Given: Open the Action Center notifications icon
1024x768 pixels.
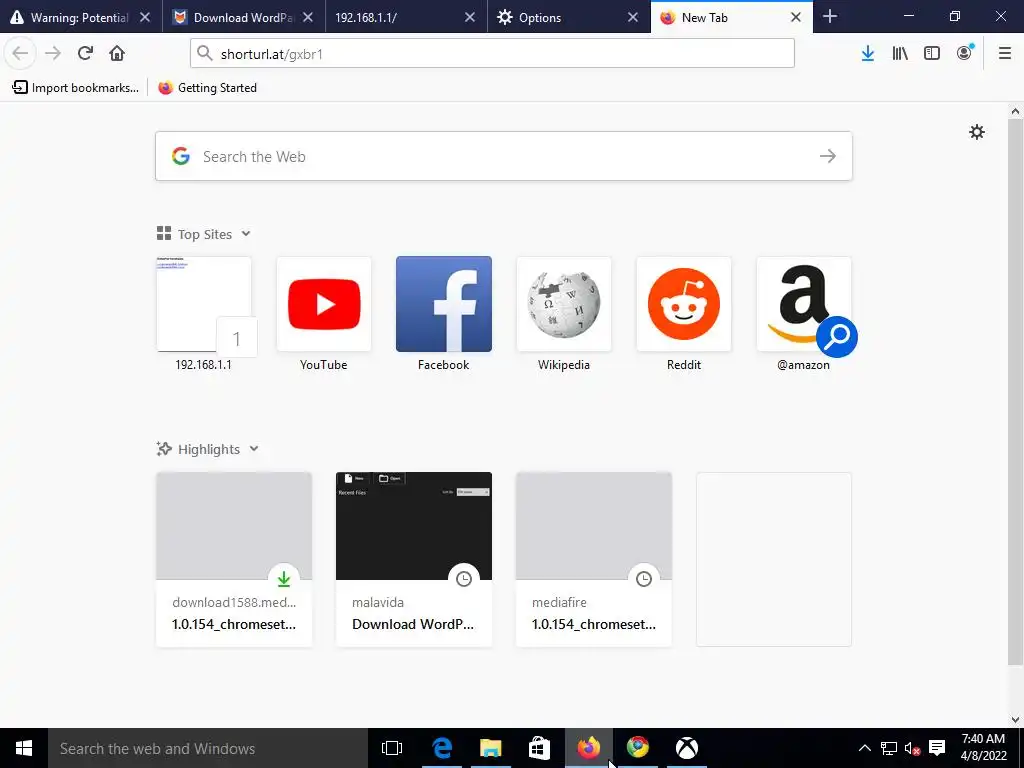Looking at the screenshot, I should coord(937,748).
